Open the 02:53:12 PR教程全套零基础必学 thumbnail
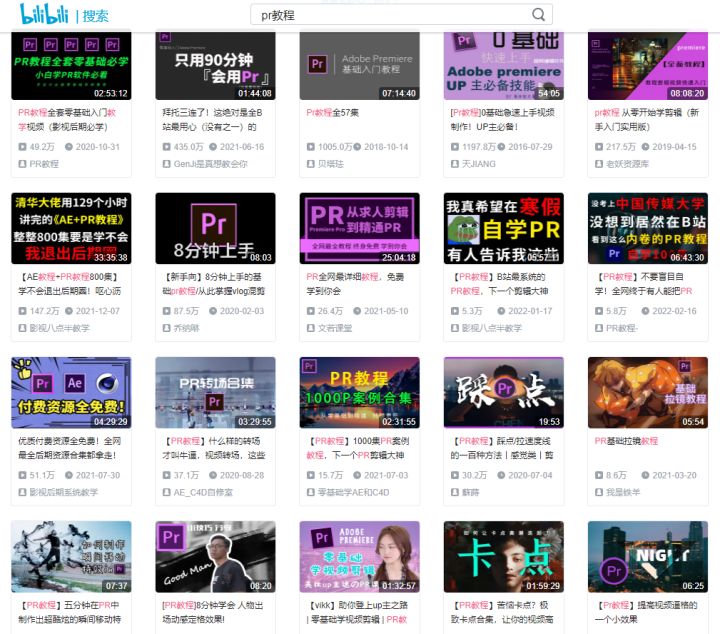The height and width of the screenshot is (634, 720). pyautogui.click(x=71, y=66)
